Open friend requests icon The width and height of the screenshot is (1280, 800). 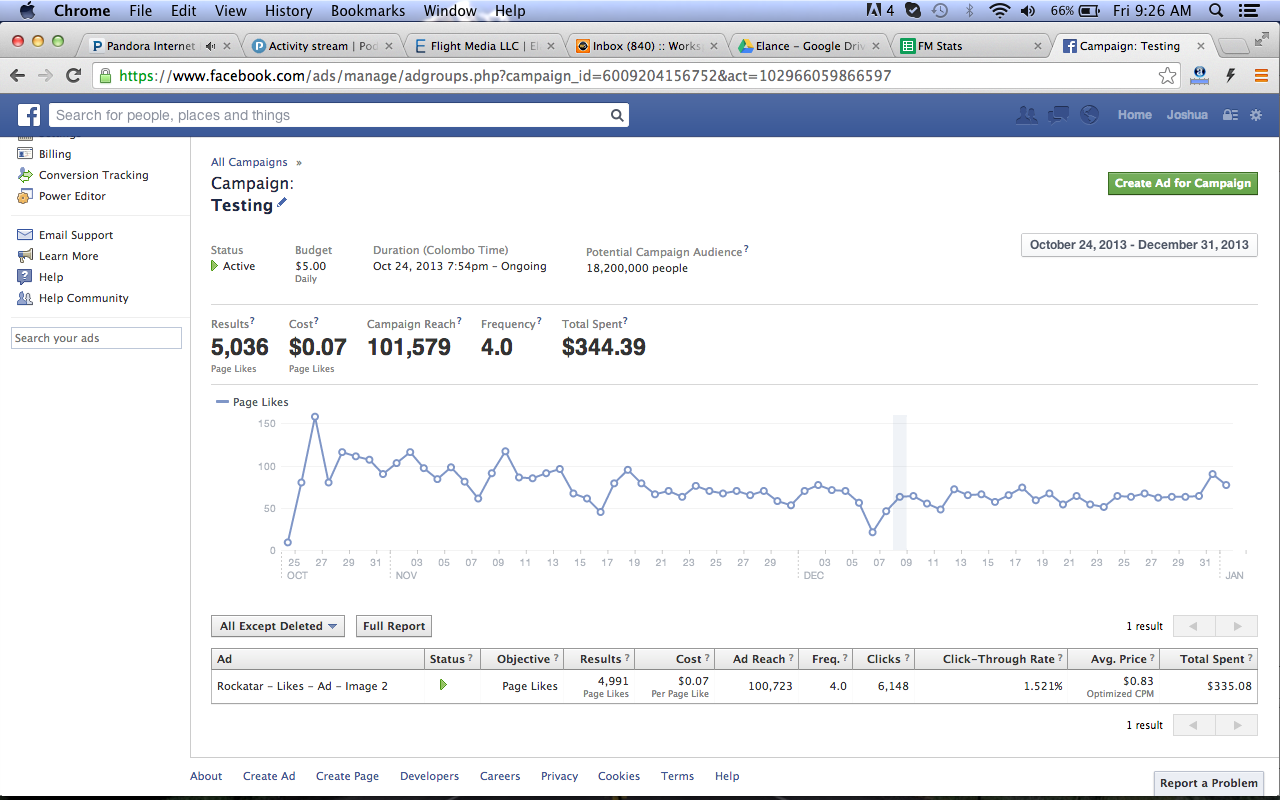pyautogui.click(x=1026, y=115)
